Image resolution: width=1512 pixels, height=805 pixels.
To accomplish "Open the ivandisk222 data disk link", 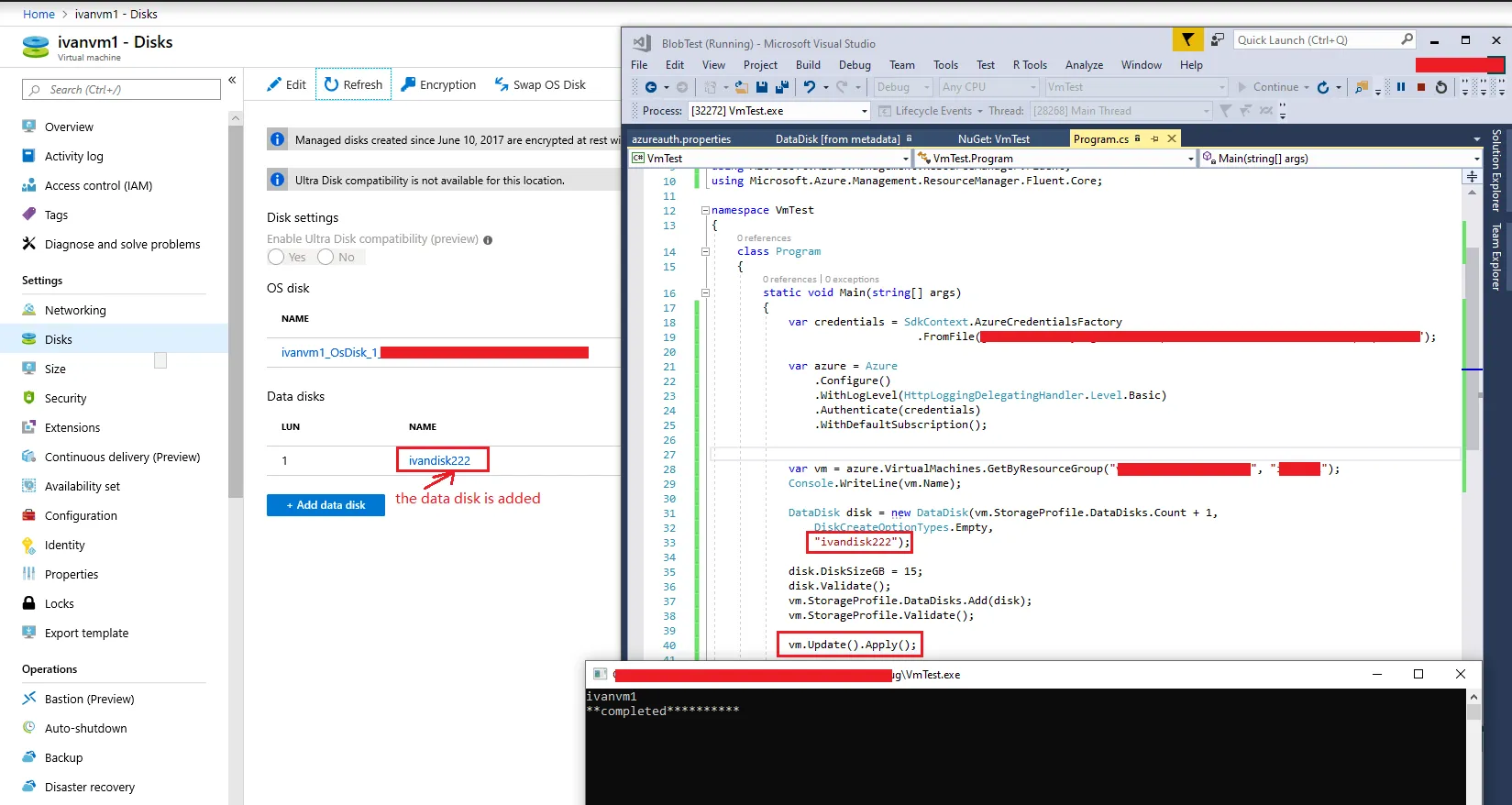I will click(439, 460).
